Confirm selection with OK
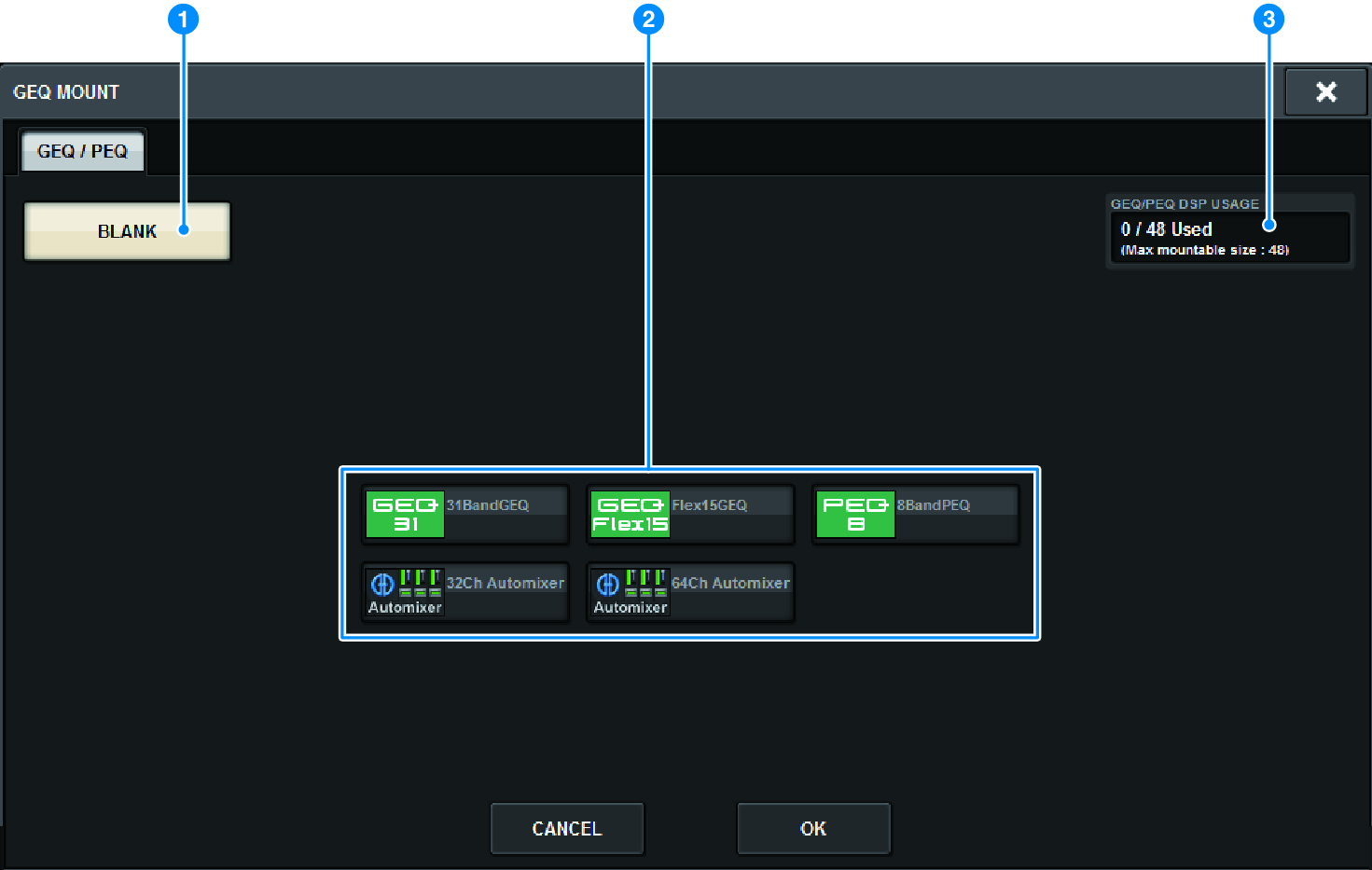This screenshot has width=1372, height=870. 813,828
